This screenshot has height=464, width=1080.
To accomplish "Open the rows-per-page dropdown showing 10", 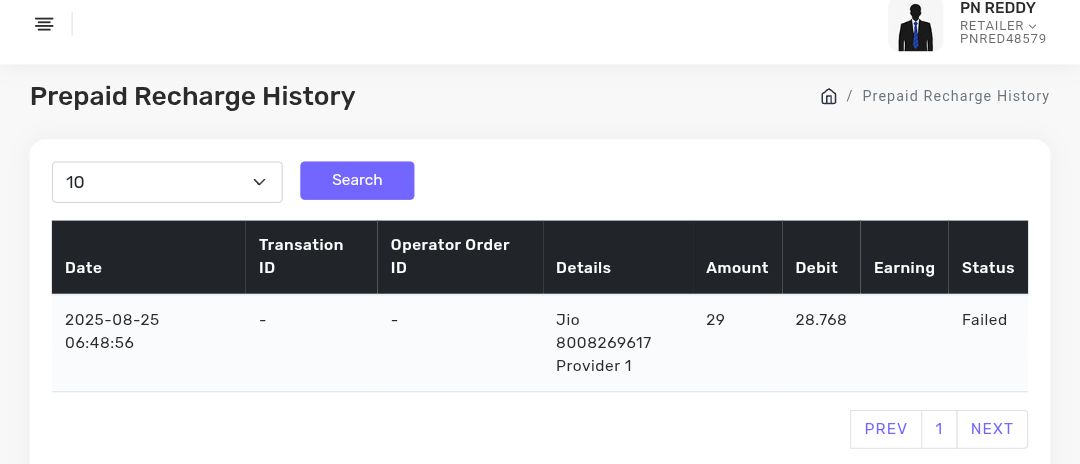I will coord(167,182).
